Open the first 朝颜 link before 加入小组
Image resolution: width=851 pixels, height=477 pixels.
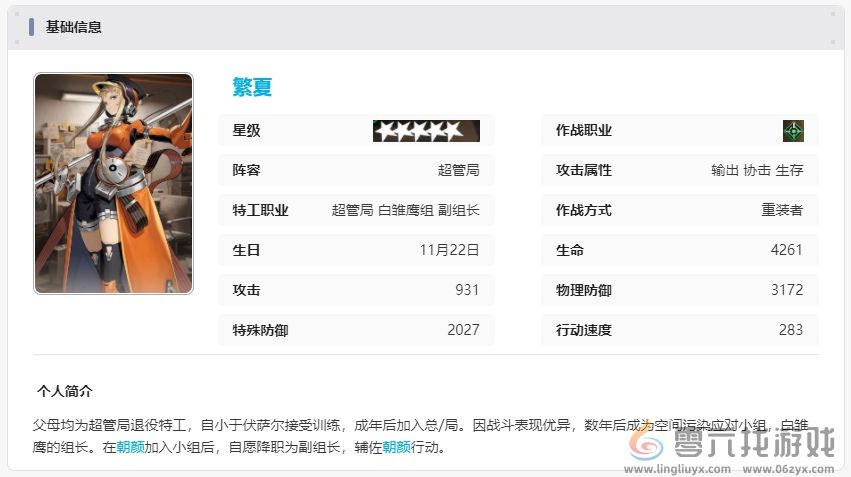click(130, 447)
